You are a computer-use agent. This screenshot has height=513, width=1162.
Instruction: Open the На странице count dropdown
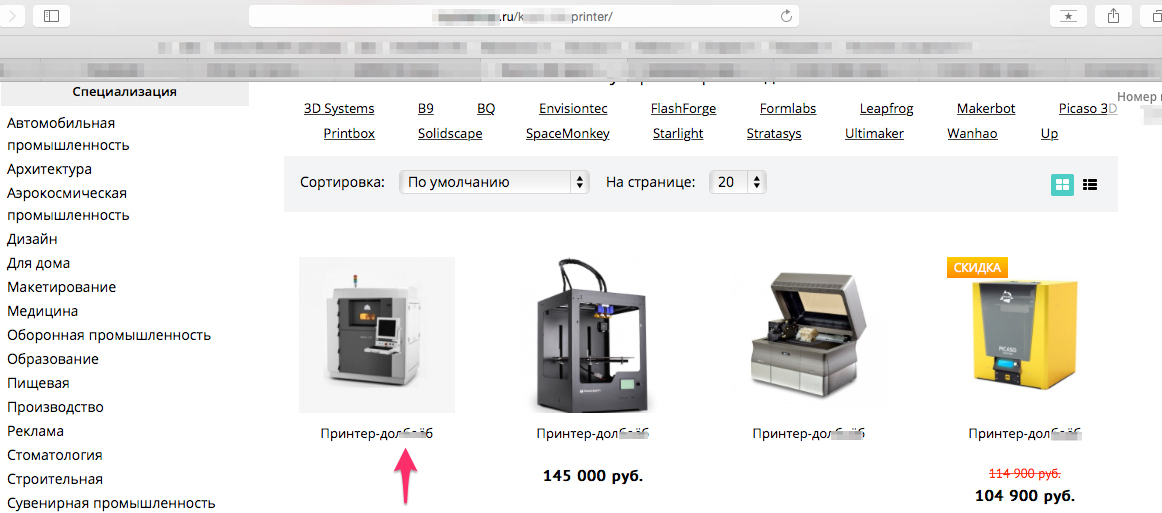[737, 182]
